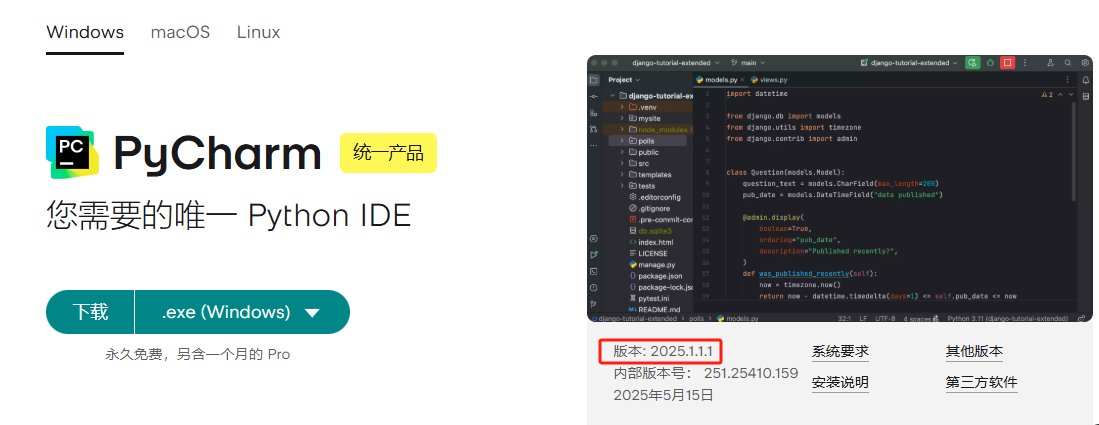Click the warnings indicator showing 2
1099x425 pixels.
[1049, 95]
